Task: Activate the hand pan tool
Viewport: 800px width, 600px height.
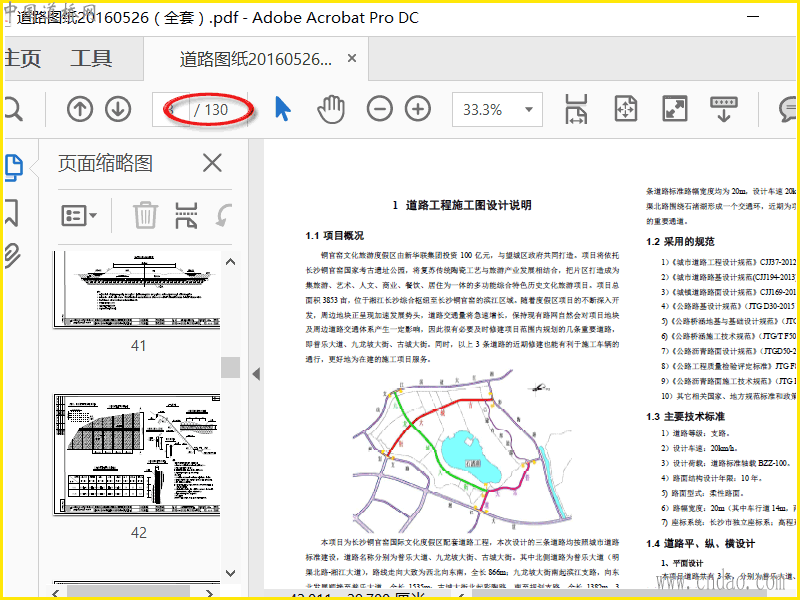Action: pyautogui.click(x=331, y=109)
